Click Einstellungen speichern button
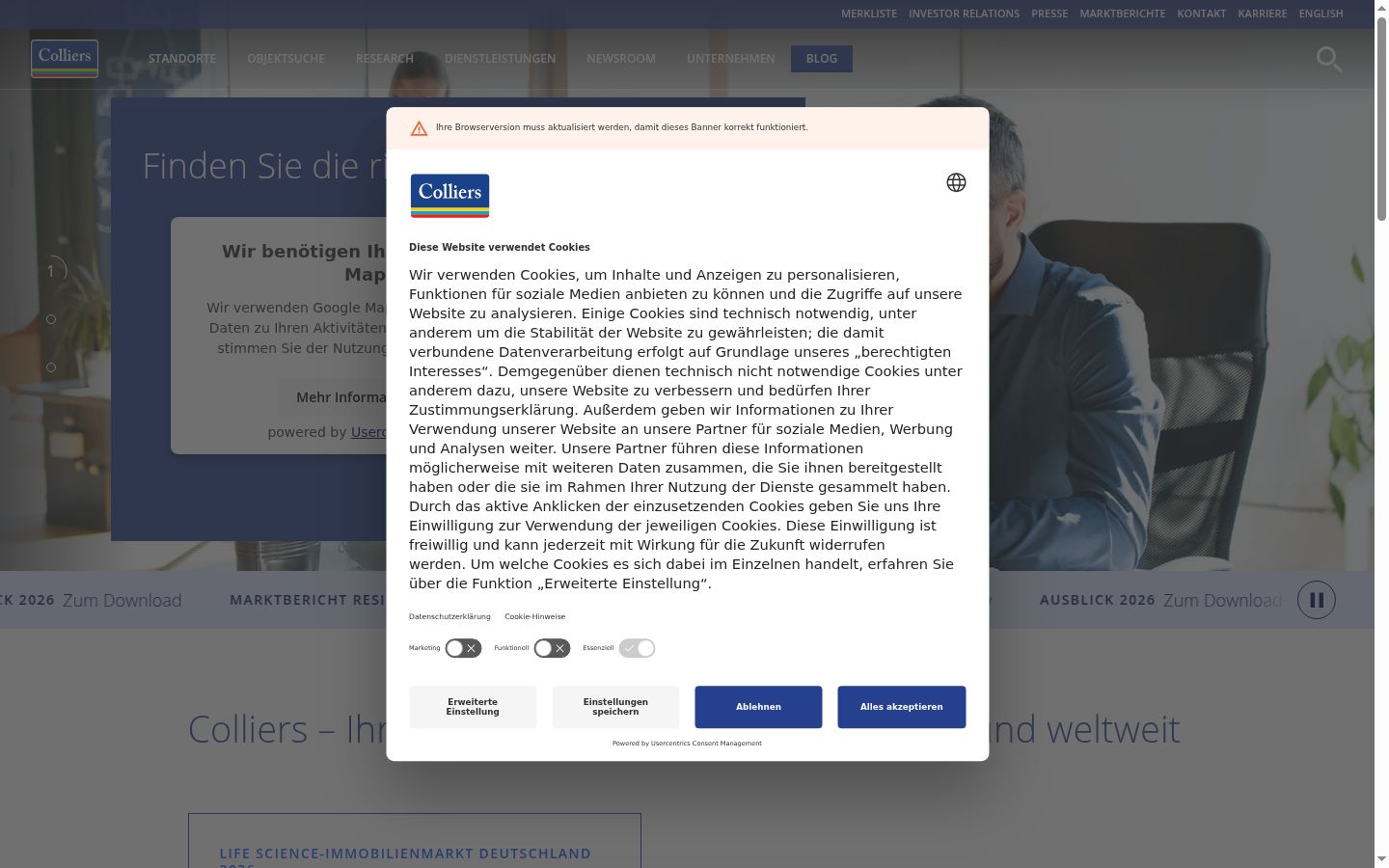This screenshot has width=1389, height=868. (x=615, y=707)
